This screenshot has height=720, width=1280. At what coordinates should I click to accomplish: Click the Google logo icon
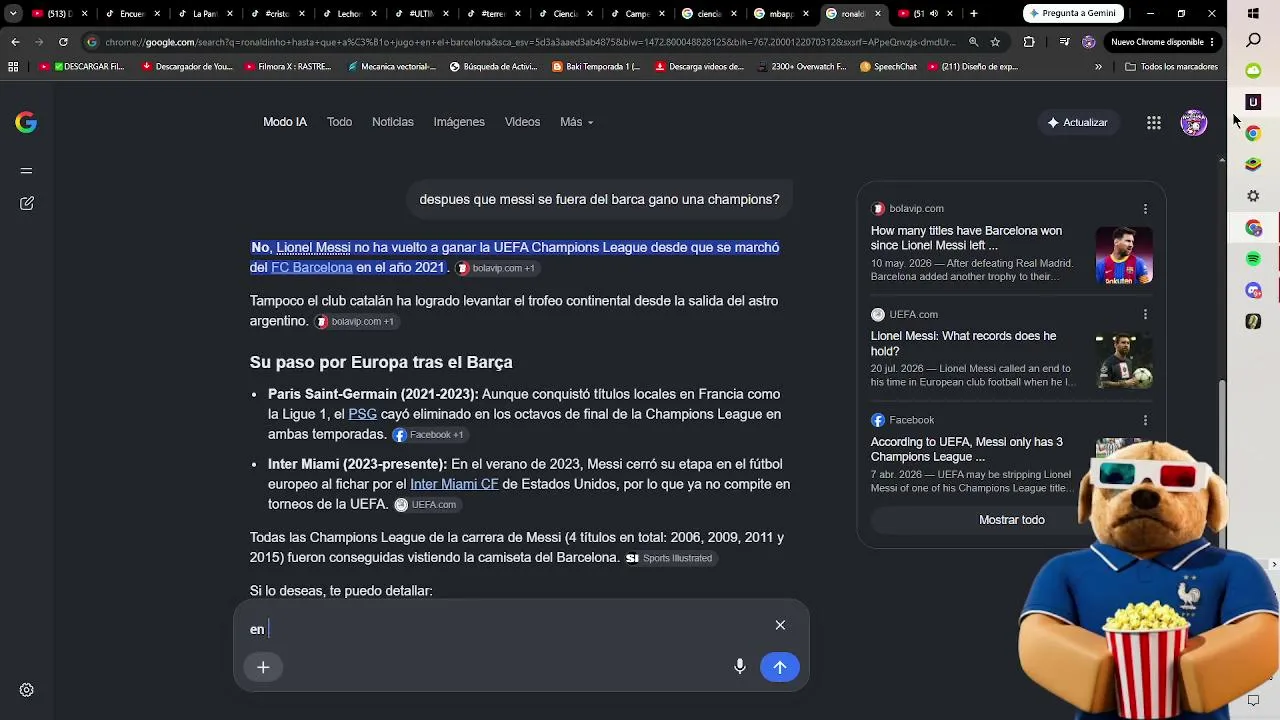coord(26,122)
